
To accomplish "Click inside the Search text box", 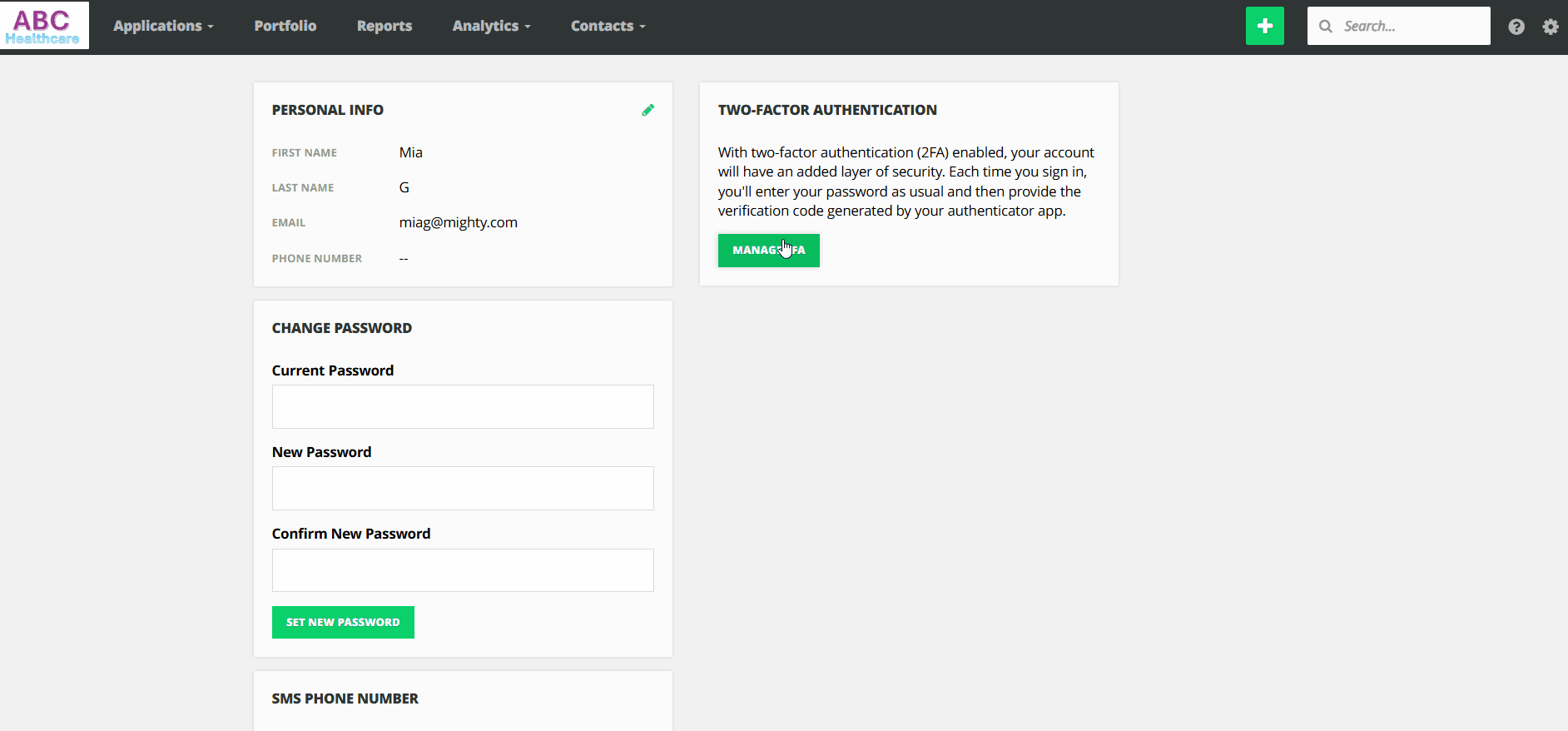I will click(x=1411, y=27).
